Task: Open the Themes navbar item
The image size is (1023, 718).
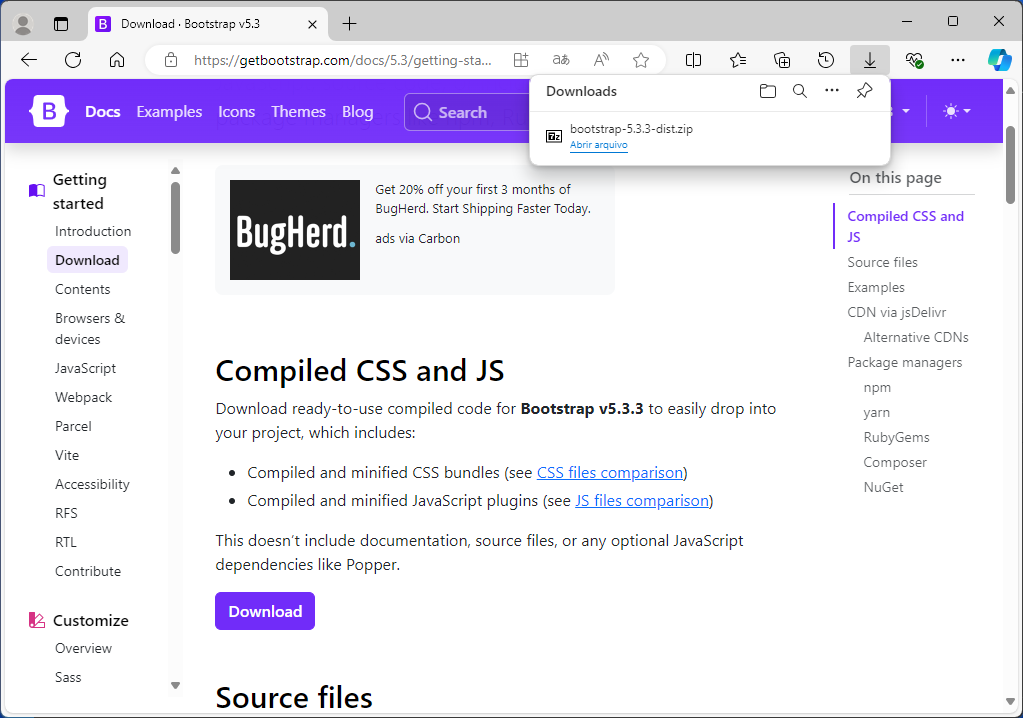Action: 298,112
